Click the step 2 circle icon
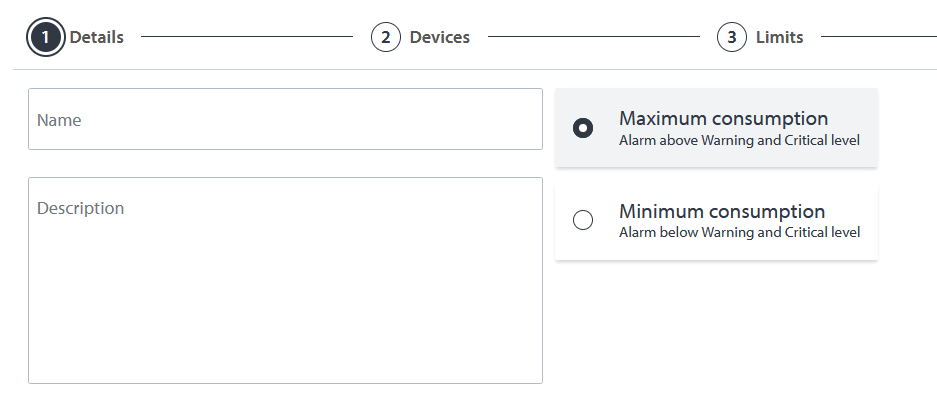The height and width of the screenshot is (413, 937). tap(386, 38)
